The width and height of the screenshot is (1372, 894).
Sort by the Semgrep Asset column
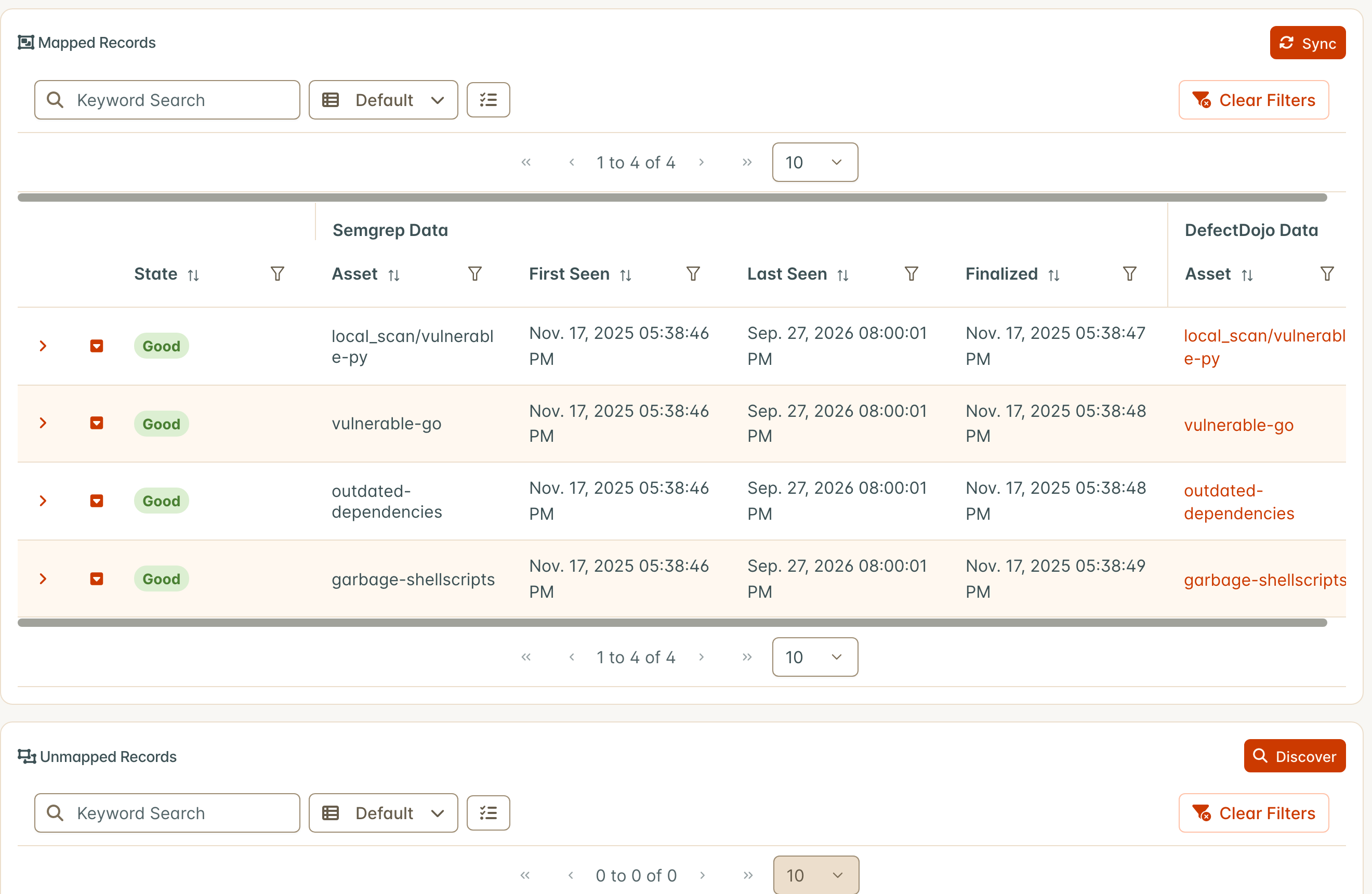[394, 275]
